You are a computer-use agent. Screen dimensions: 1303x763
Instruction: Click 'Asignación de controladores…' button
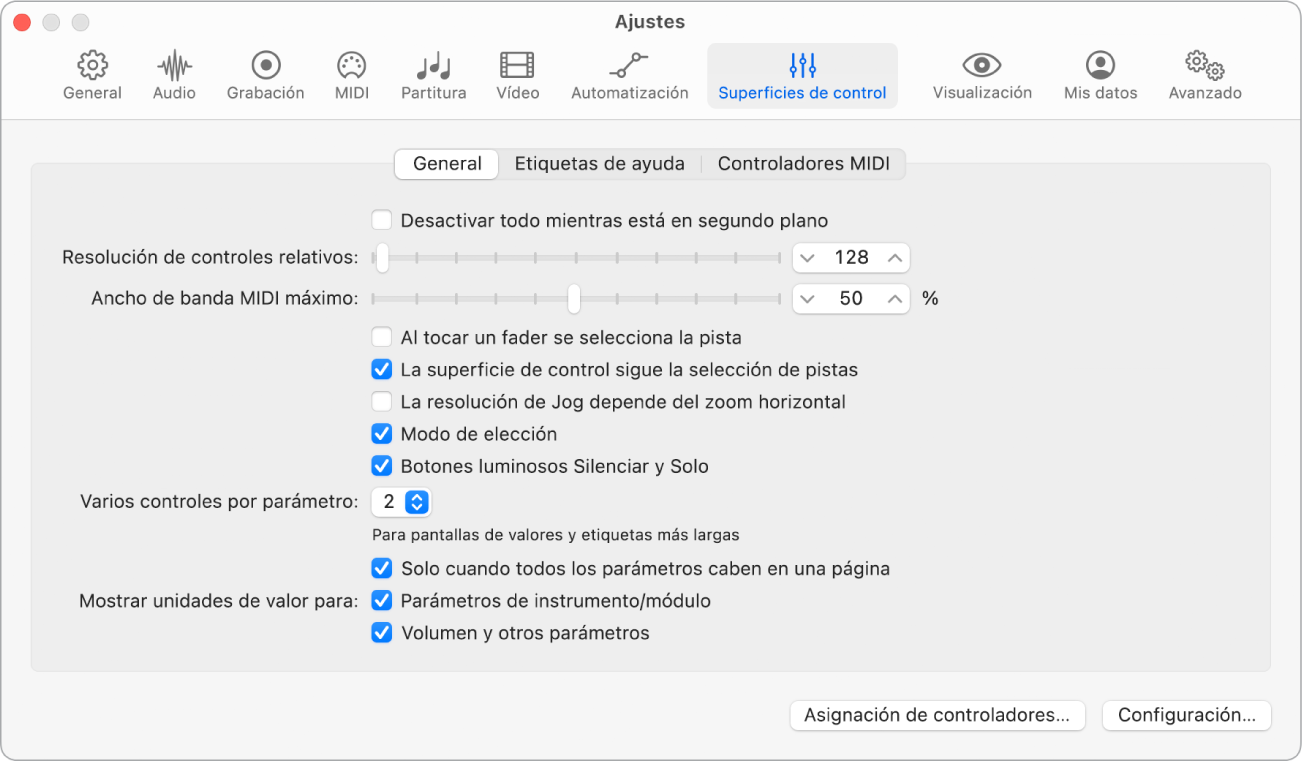point(936,715)
